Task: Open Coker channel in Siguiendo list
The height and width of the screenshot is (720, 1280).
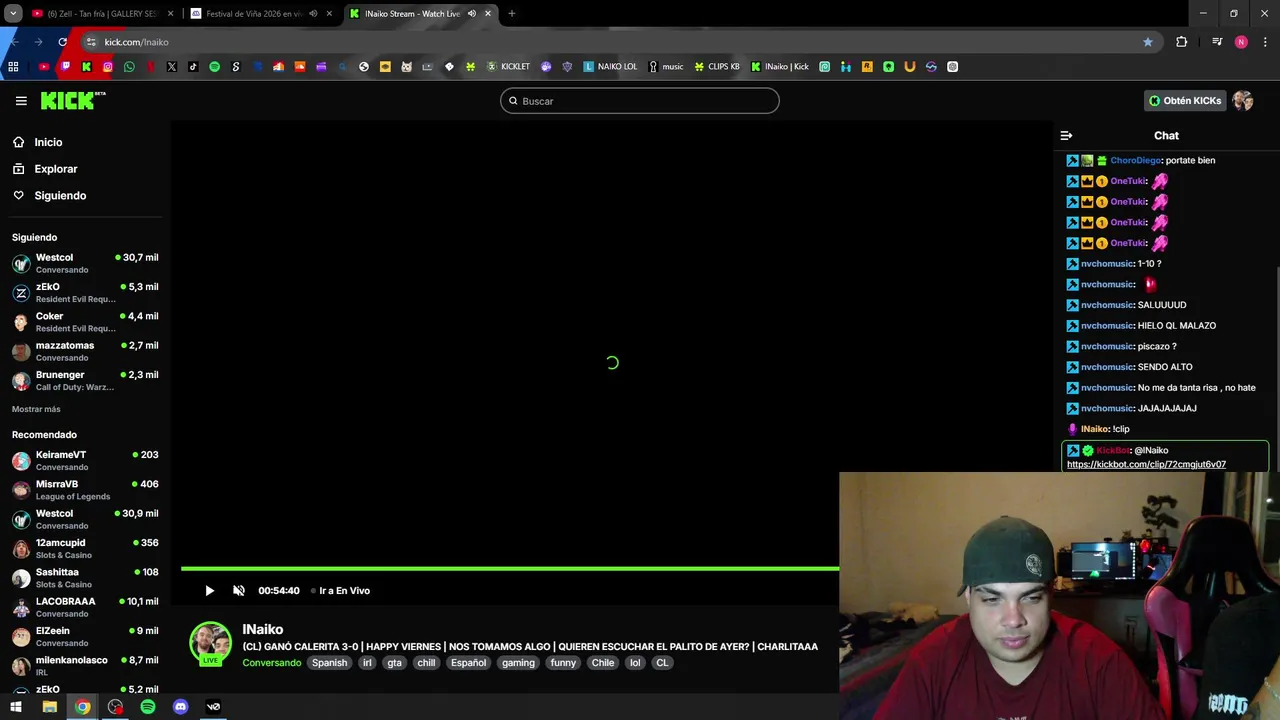Action: 85,322
